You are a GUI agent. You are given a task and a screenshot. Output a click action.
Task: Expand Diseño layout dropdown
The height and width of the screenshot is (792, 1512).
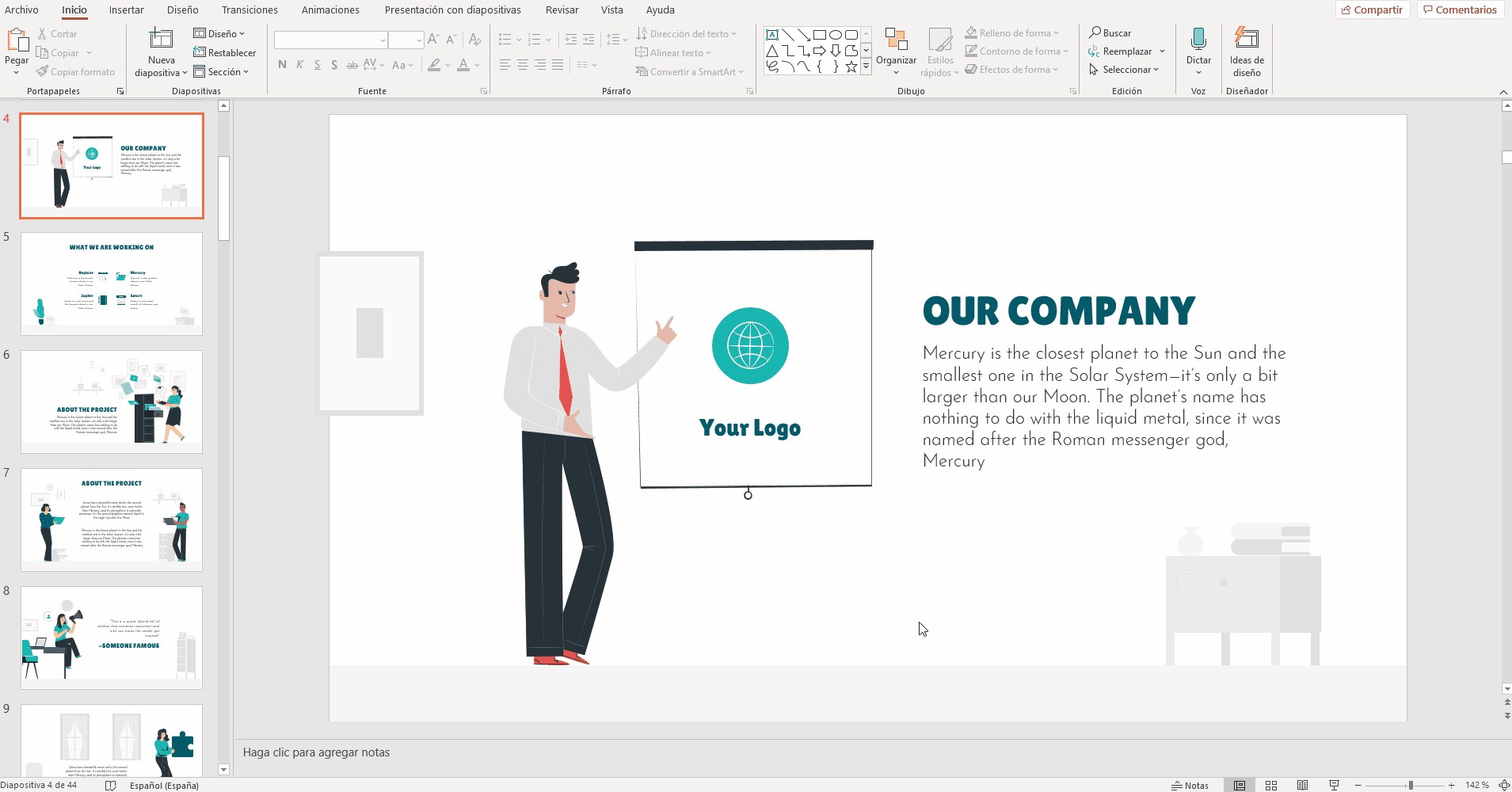[219, 34]
